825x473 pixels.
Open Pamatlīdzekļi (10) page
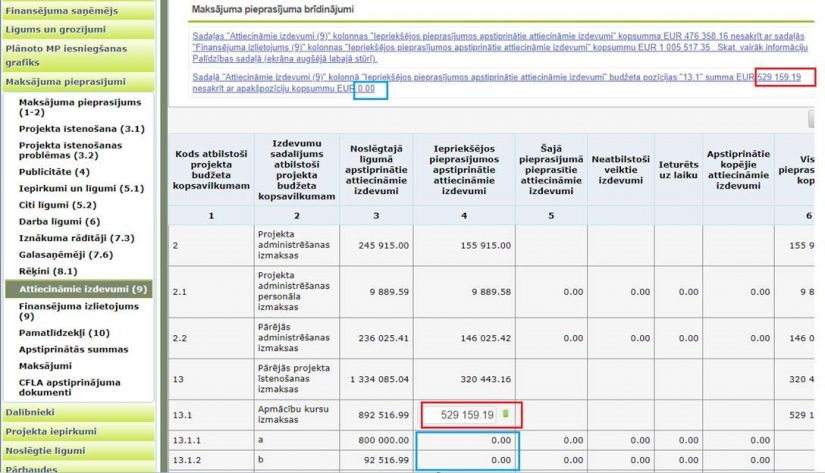point(64,332)
